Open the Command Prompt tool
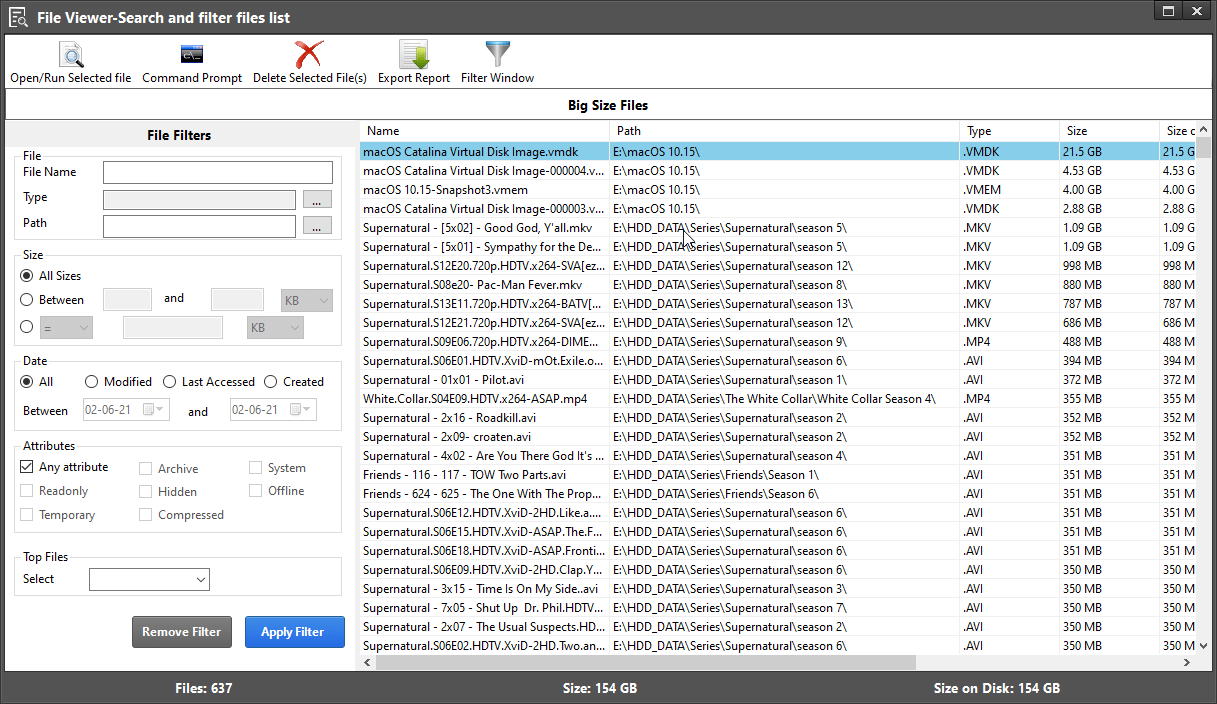The image size is (1217, 704). [x=191, y=60]
